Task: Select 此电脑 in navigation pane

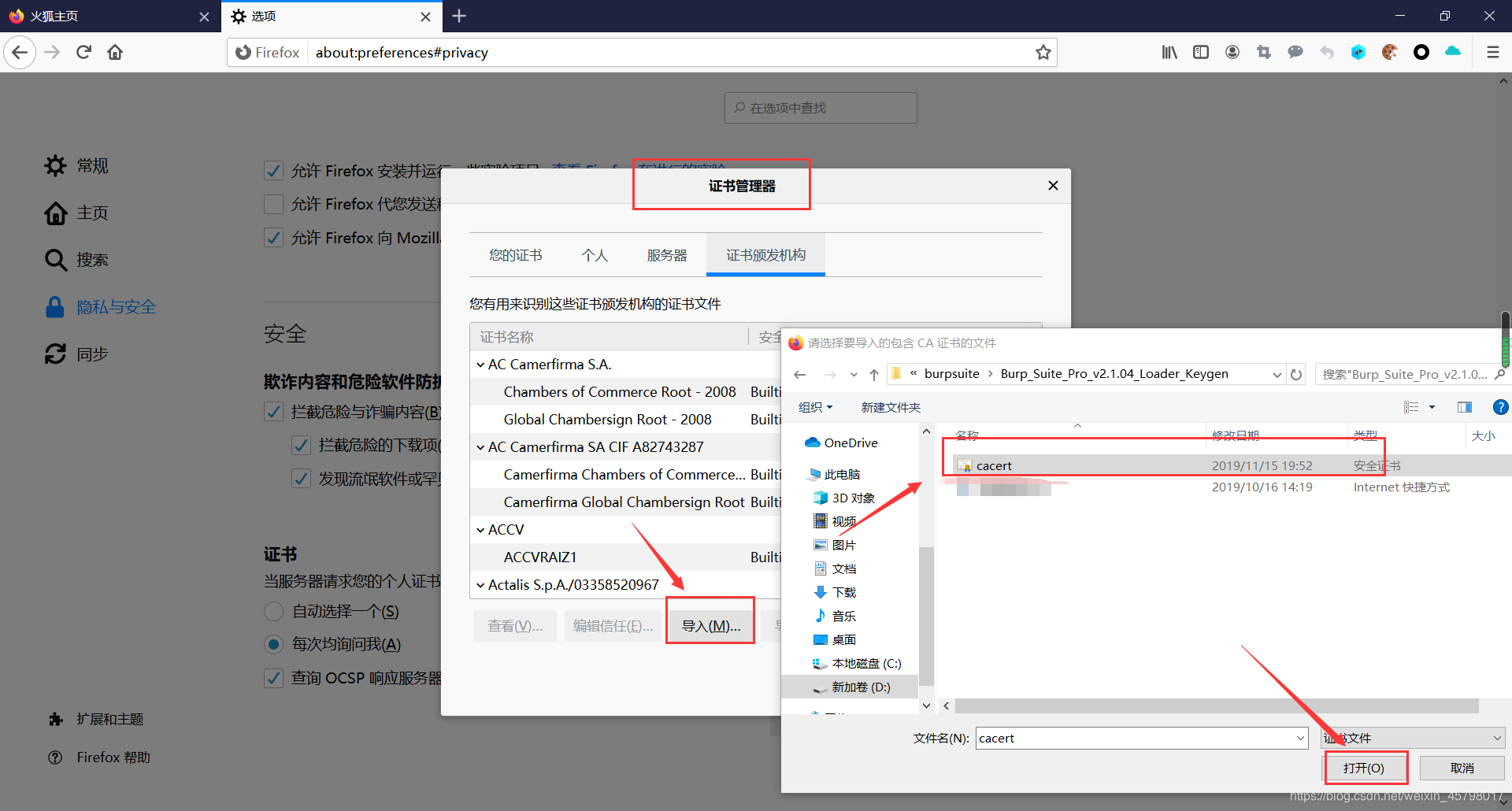Action: coord(834,474)
